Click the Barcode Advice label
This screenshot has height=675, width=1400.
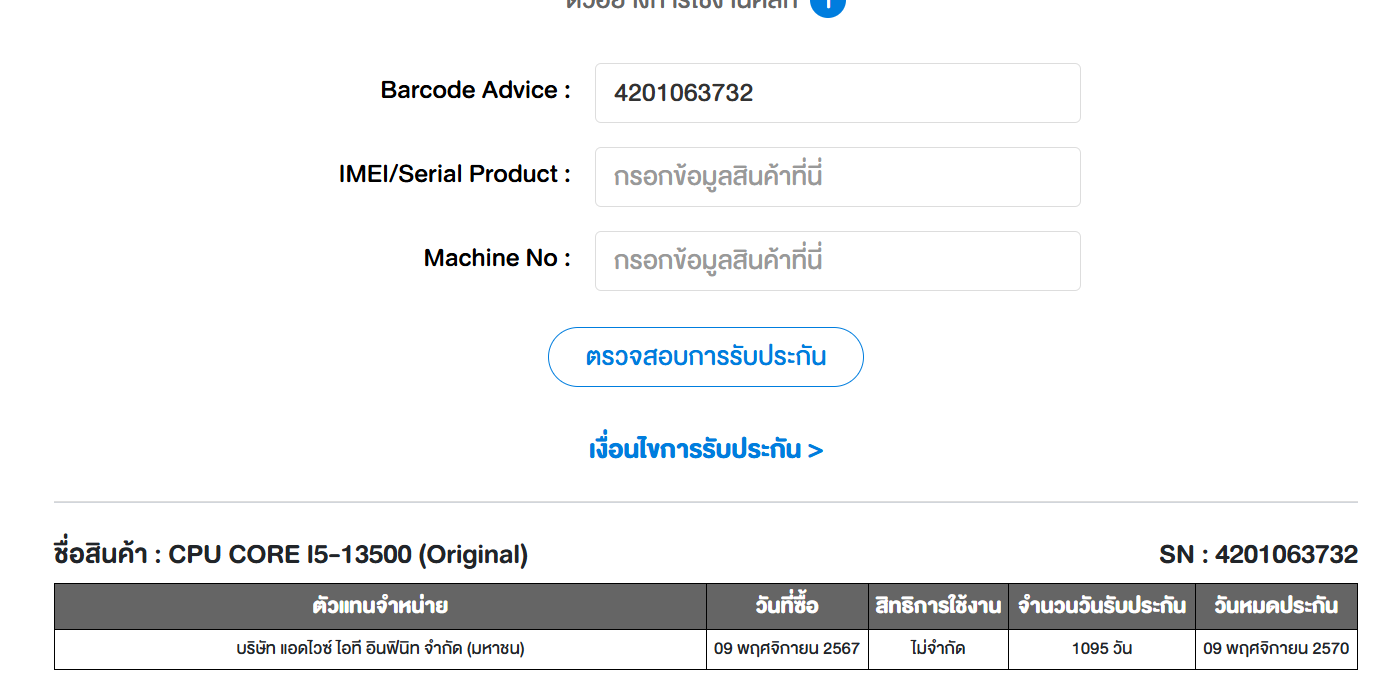[475, 90]
